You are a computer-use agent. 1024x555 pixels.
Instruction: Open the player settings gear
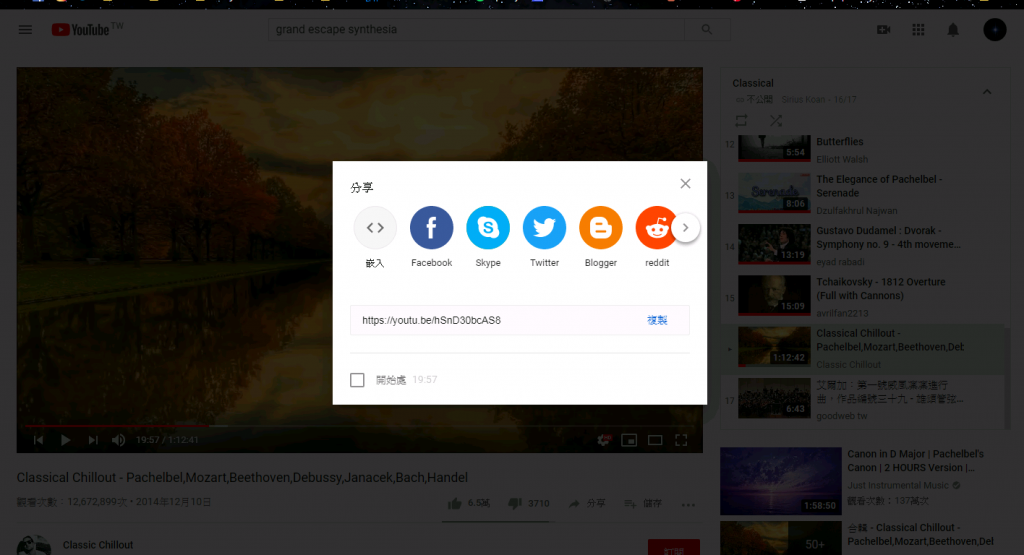coord(603,440)
